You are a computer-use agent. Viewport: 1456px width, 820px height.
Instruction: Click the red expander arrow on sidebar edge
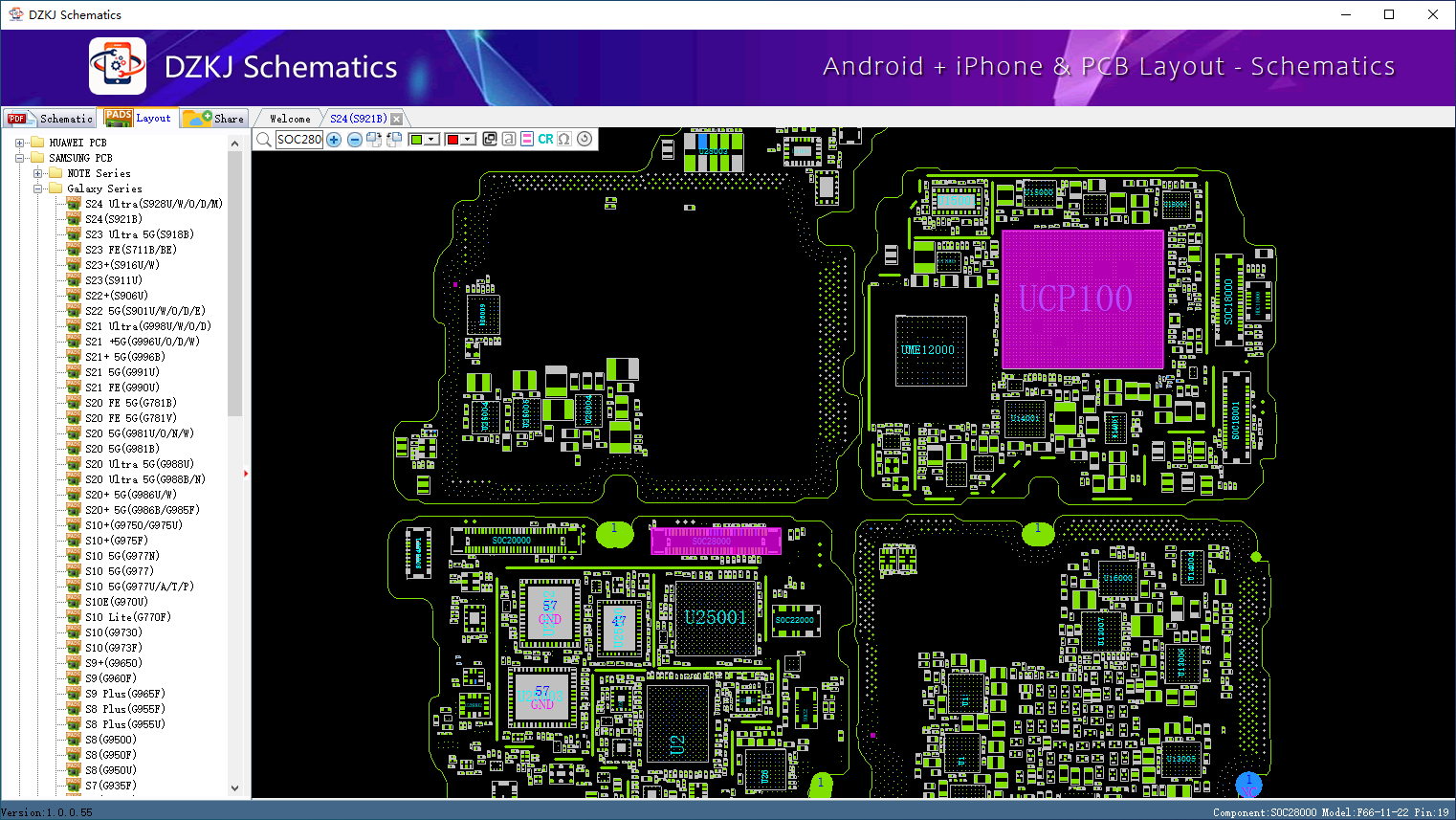point(246,473)
